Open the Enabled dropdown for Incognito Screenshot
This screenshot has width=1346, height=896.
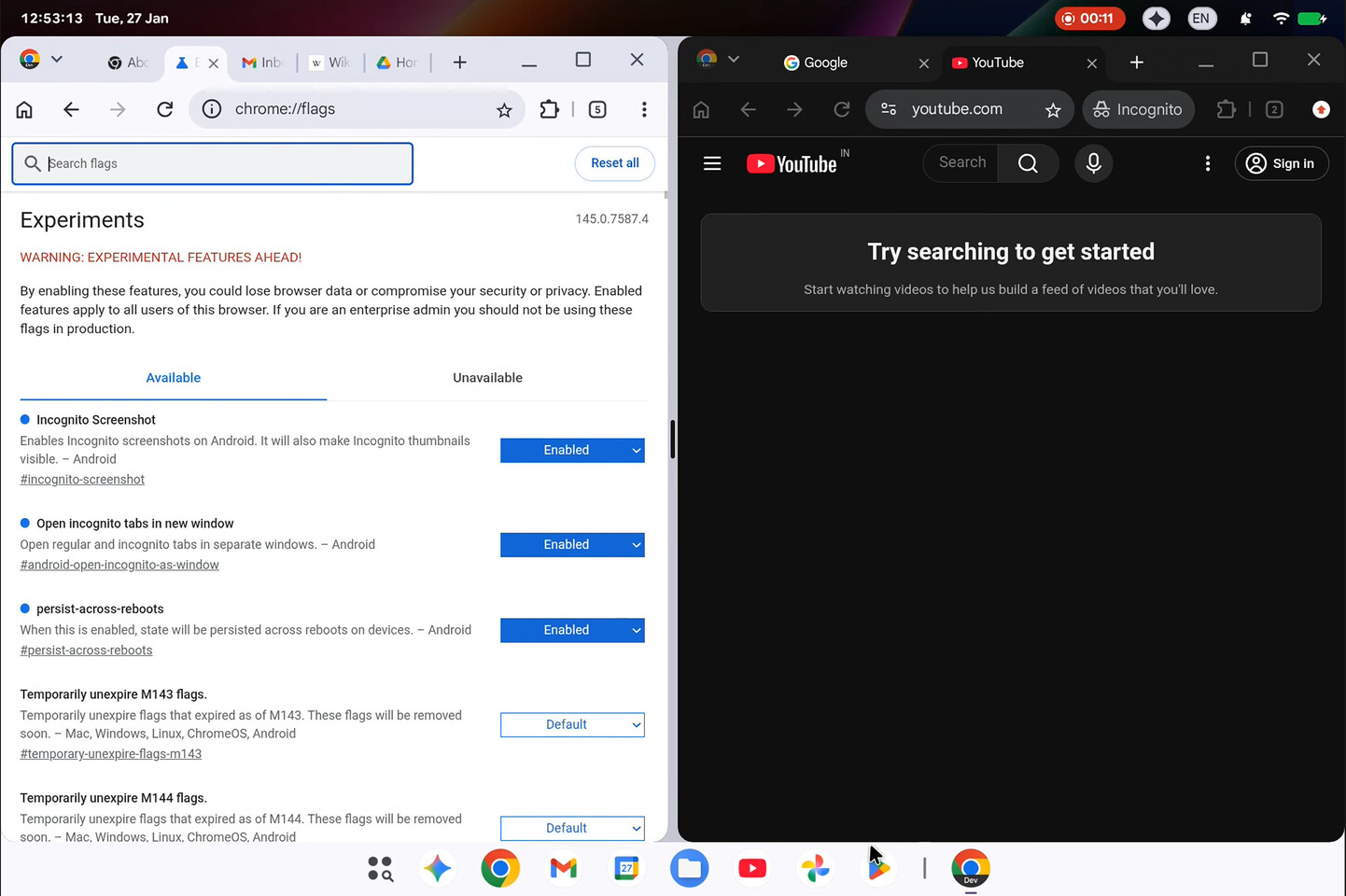pyautogui.click(x=572, y=450)
